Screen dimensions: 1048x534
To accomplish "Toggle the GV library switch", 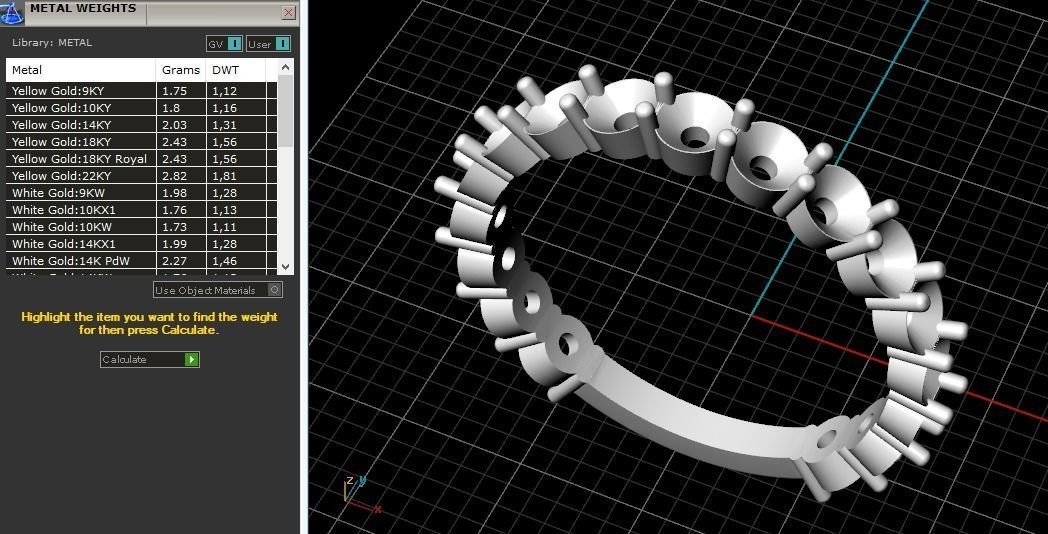I will [224, 44].
